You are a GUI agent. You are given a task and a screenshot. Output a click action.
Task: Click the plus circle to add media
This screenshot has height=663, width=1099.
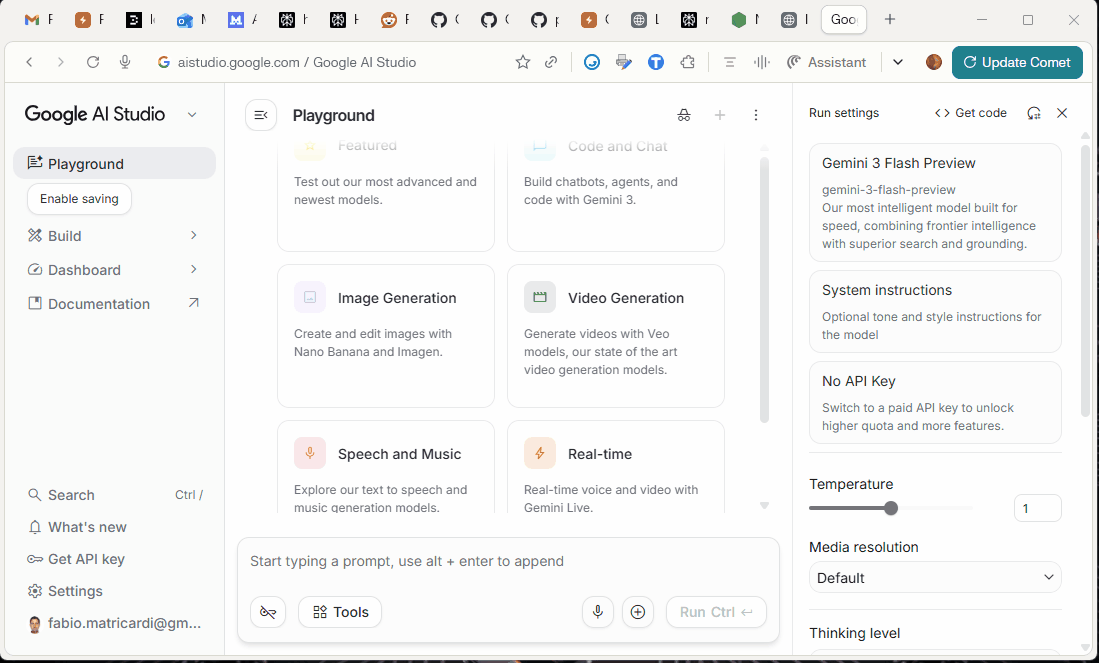pos(638,612)
